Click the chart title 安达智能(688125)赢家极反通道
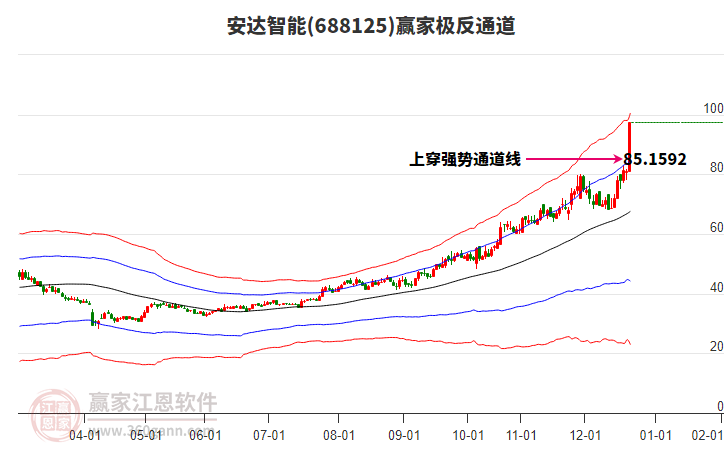Image resolution: width=726 pixels, height=450 pixels. coord(371,26)
